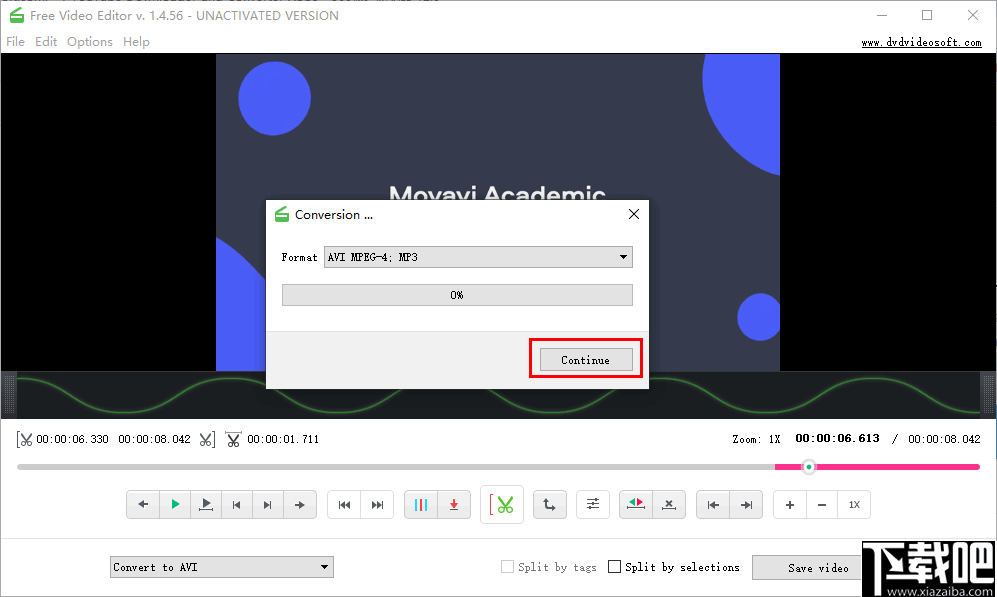Enable Split by selections option
The image size is (997, 597).
click(615, 567)
